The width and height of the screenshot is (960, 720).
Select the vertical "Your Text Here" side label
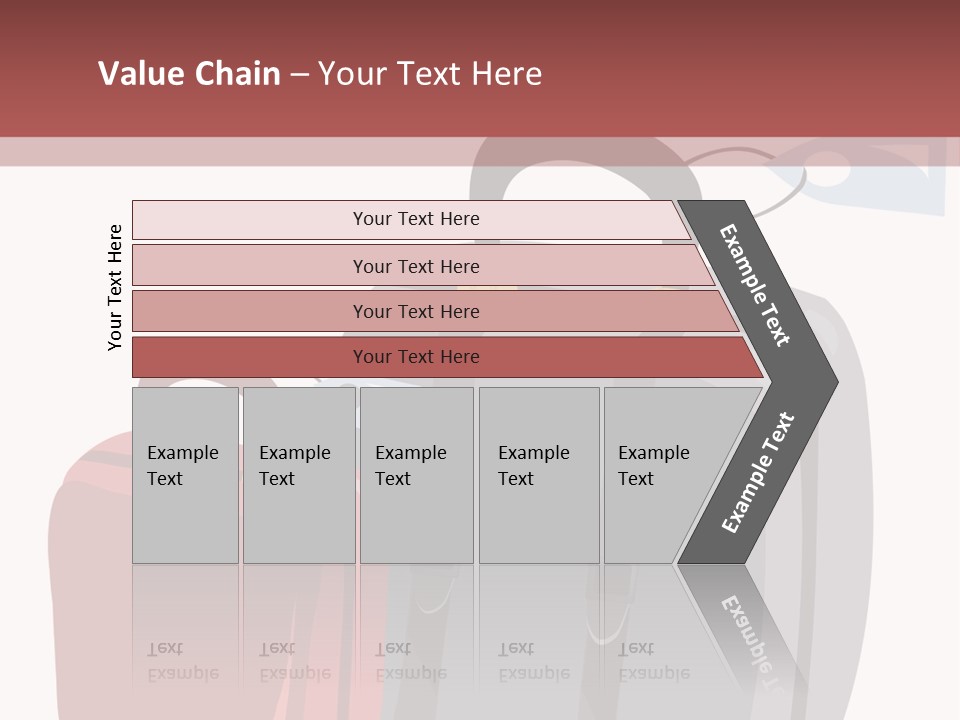point(115,287)
